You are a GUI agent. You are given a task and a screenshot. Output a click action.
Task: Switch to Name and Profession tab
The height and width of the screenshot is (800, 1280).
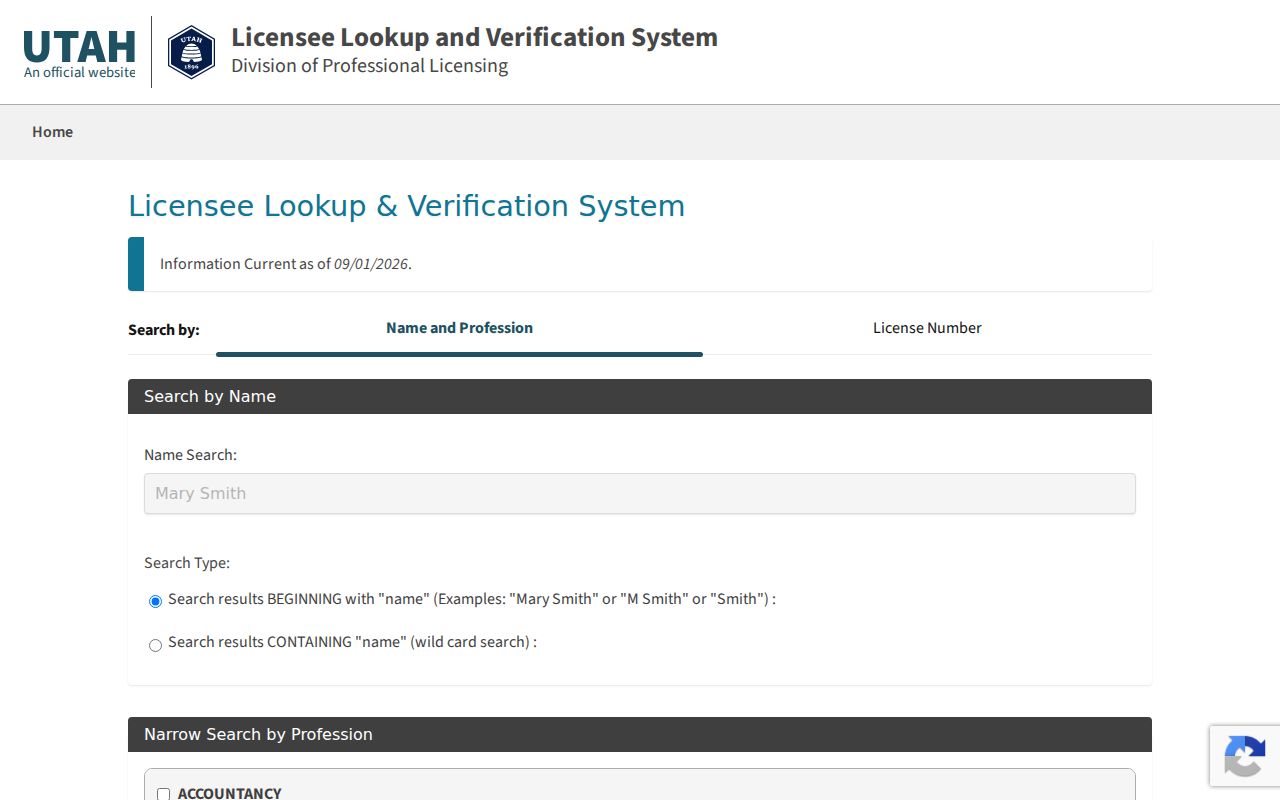click(x=459, y=328)
